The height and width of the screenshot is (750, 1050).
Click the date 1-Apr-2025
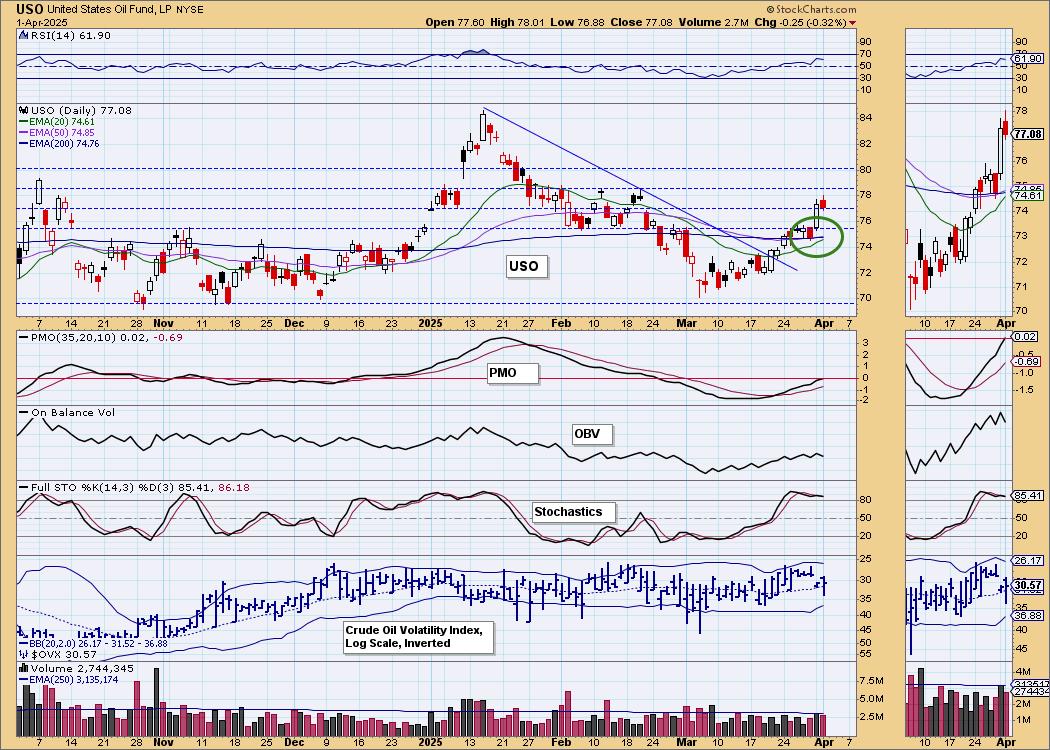pos(40,21)
